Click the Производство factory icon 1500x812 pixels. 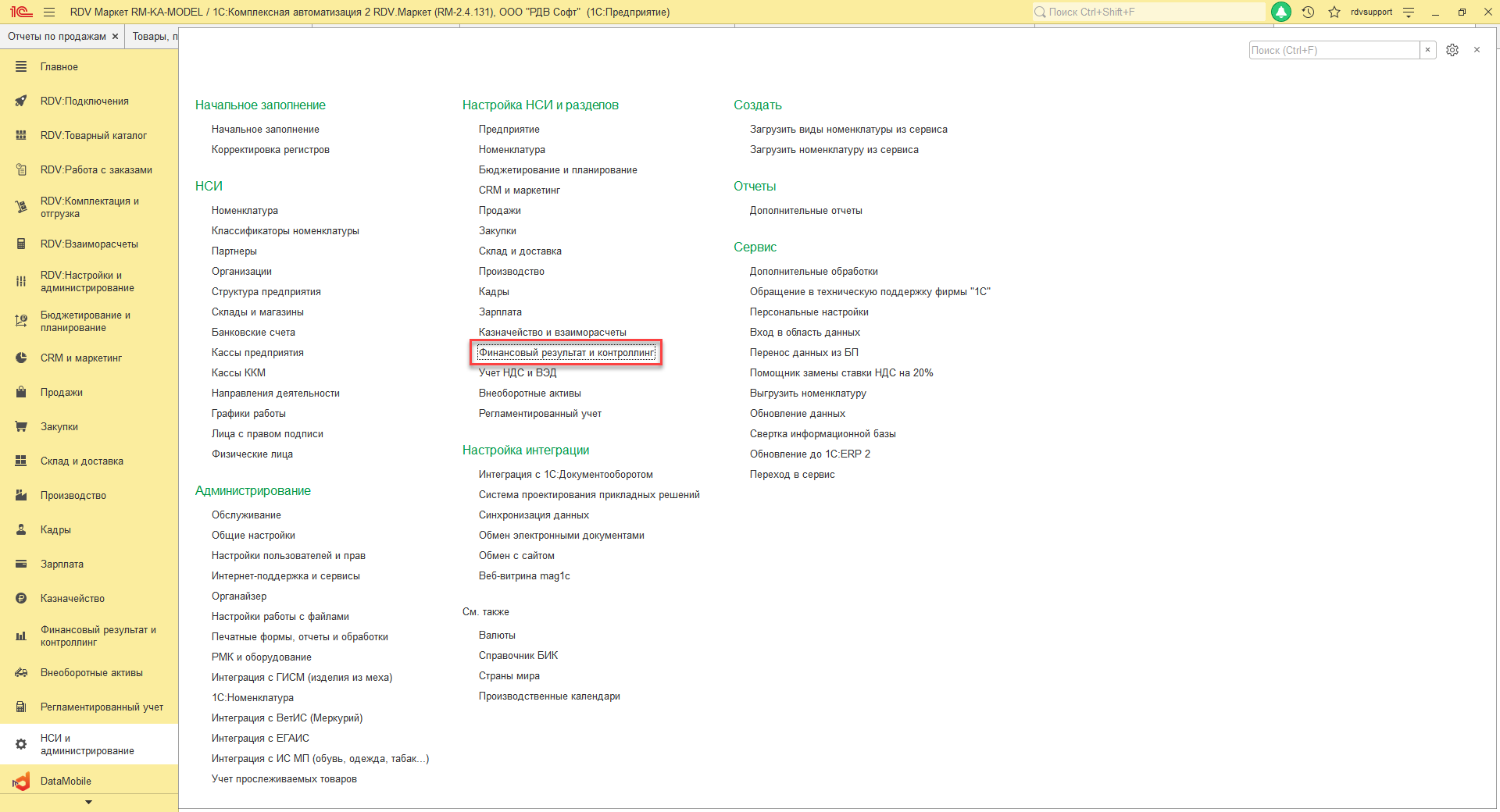click(x=21, y=496)
